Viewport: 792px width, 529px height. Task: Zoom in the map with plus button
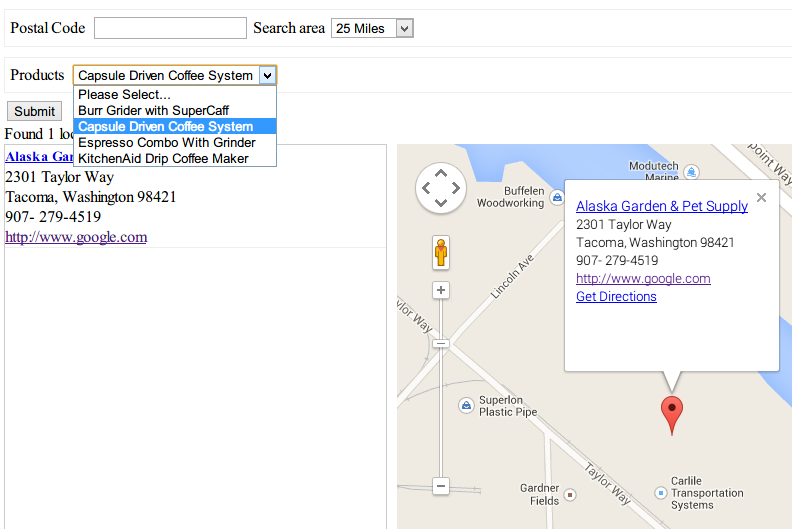click(x=441, y=290)
